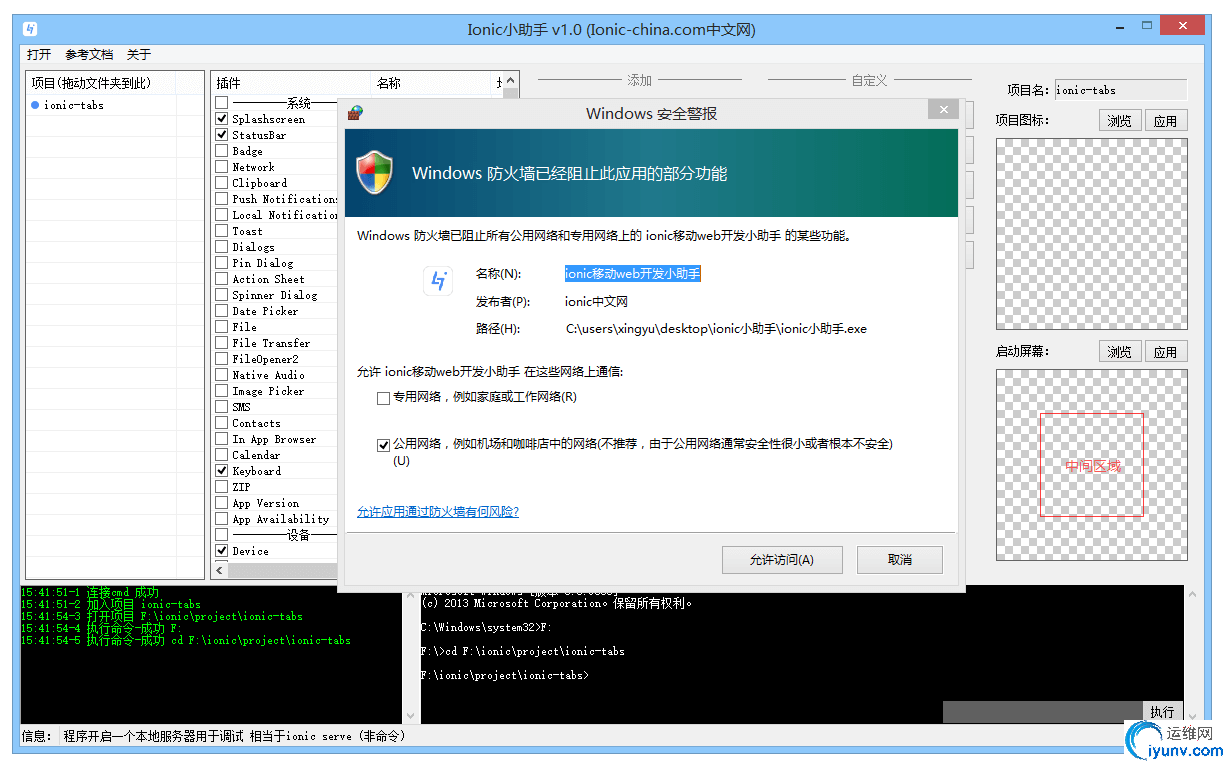Click the 执行 execute command button
Screen dimensions: 1229x767
[x=1162, y=712]
